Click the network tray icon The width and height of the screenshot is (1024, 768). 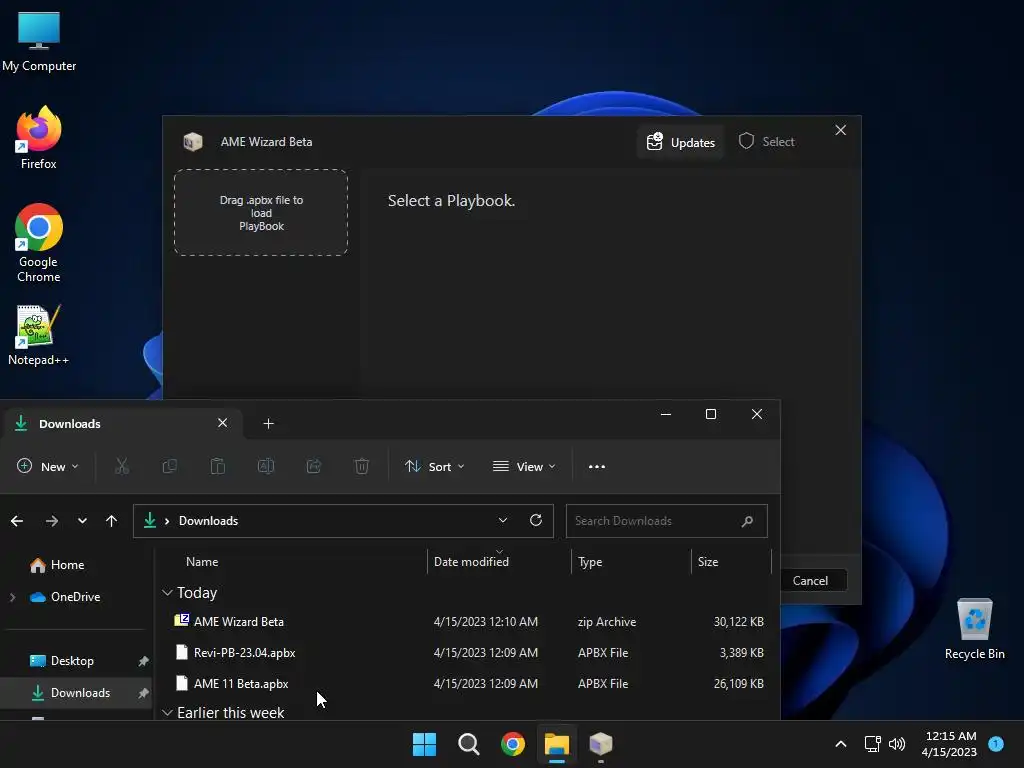pos(872,744)
